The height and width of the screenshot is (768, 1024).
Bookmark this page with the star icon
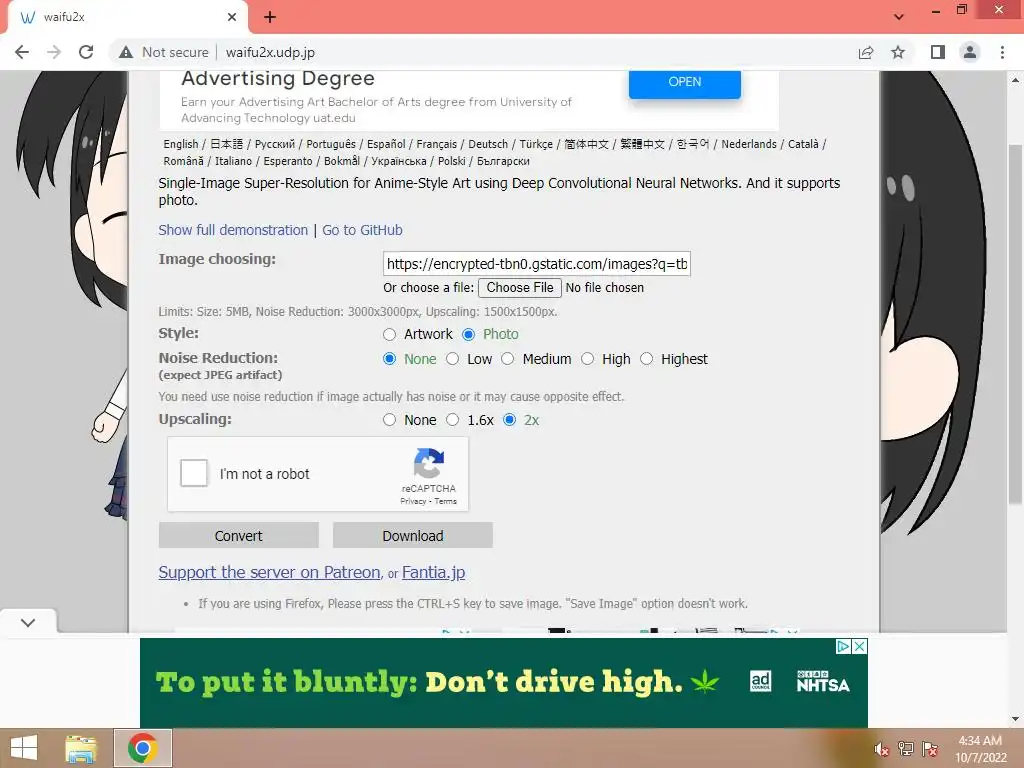pyautogui.click(x=898, y=52)
